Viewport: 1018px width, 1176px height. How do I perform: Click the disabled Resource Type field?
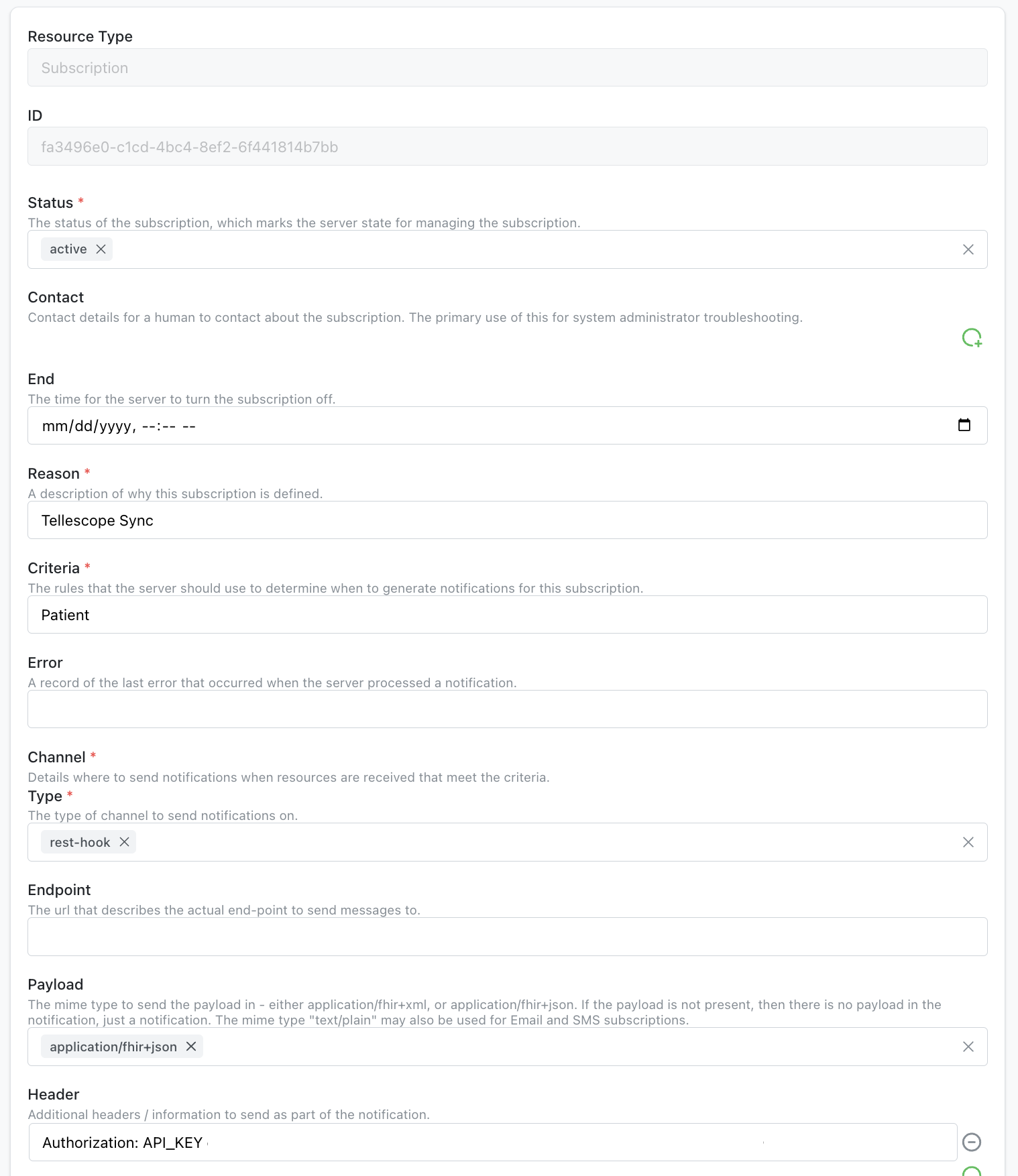(x=507, y=68)
